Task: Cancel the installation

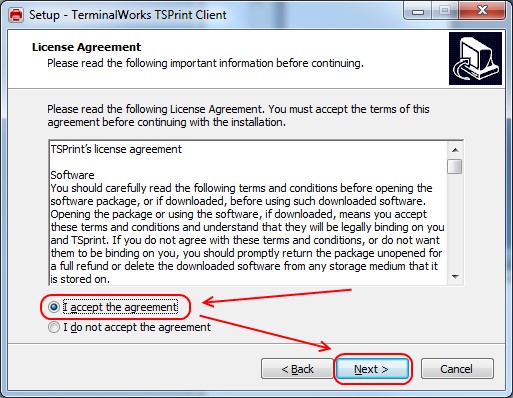Action: [x=457, y=369]
